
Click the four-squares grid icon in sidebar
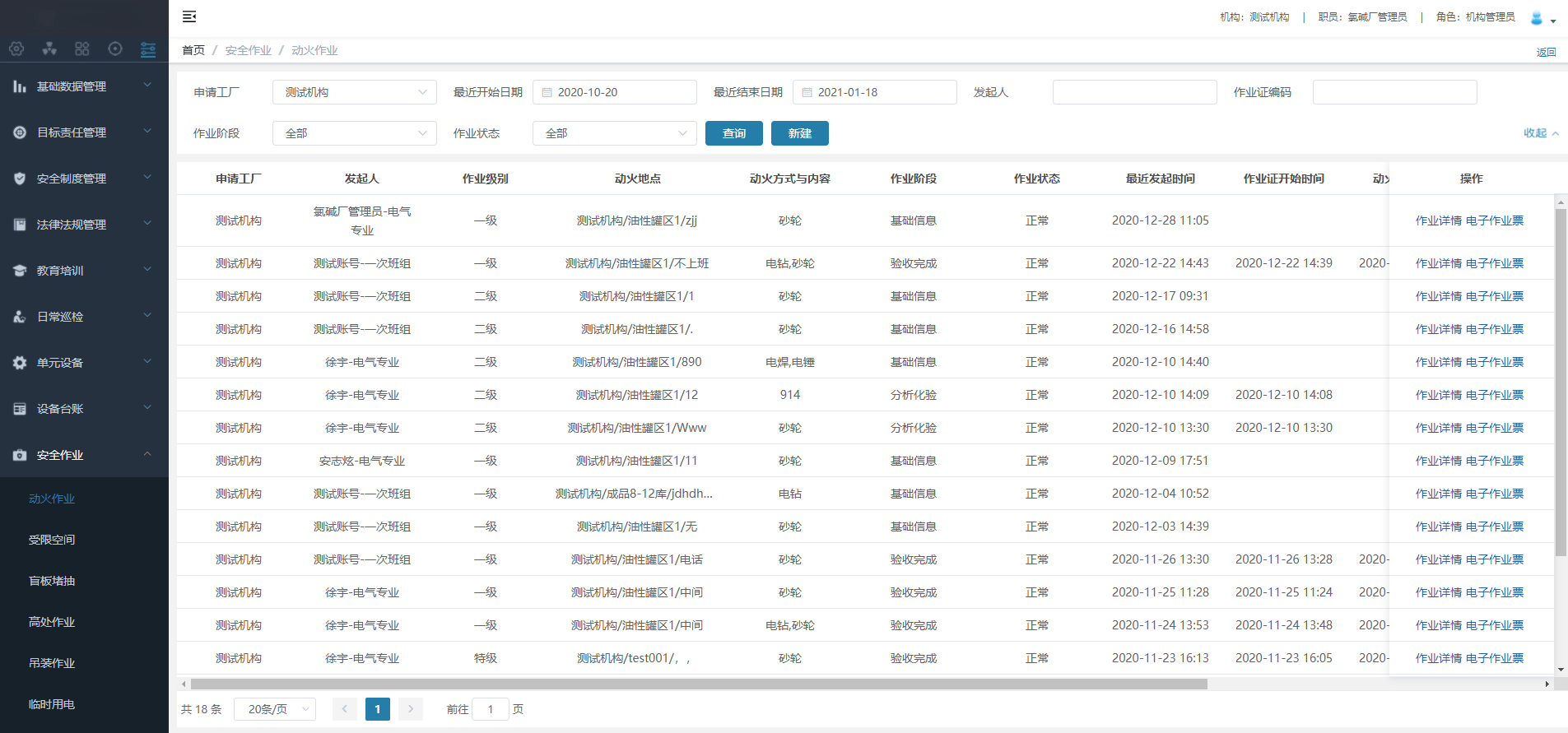tap(82, 49)
